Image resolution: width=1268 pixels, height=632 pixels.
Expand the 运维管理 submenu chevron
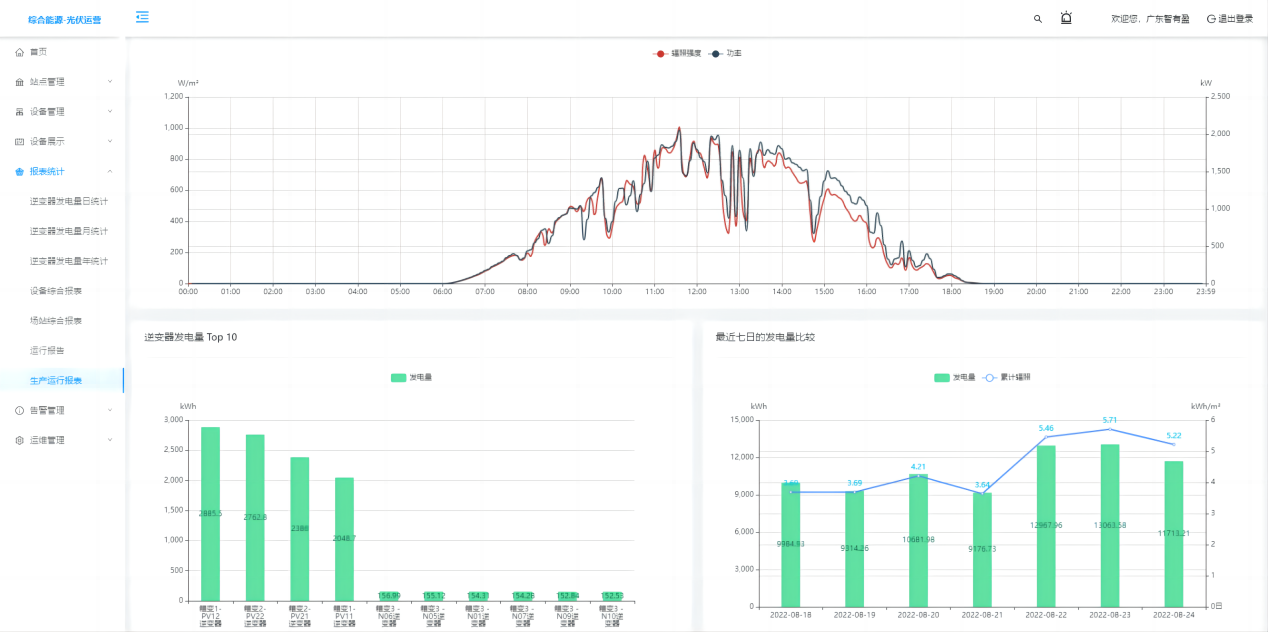110,440
